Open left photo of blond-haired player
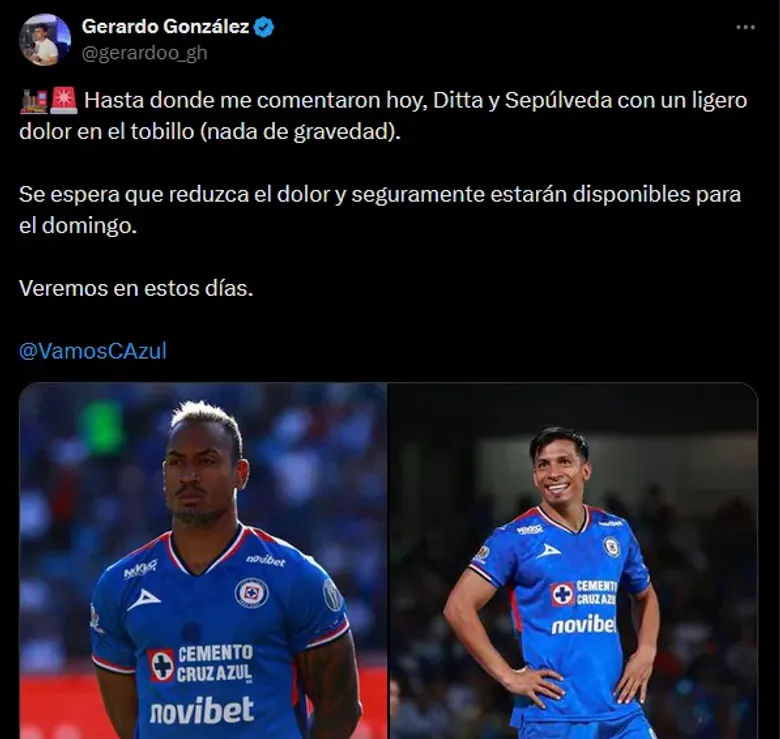This screenshot has width=780, height=739. [x=203, y=560]
